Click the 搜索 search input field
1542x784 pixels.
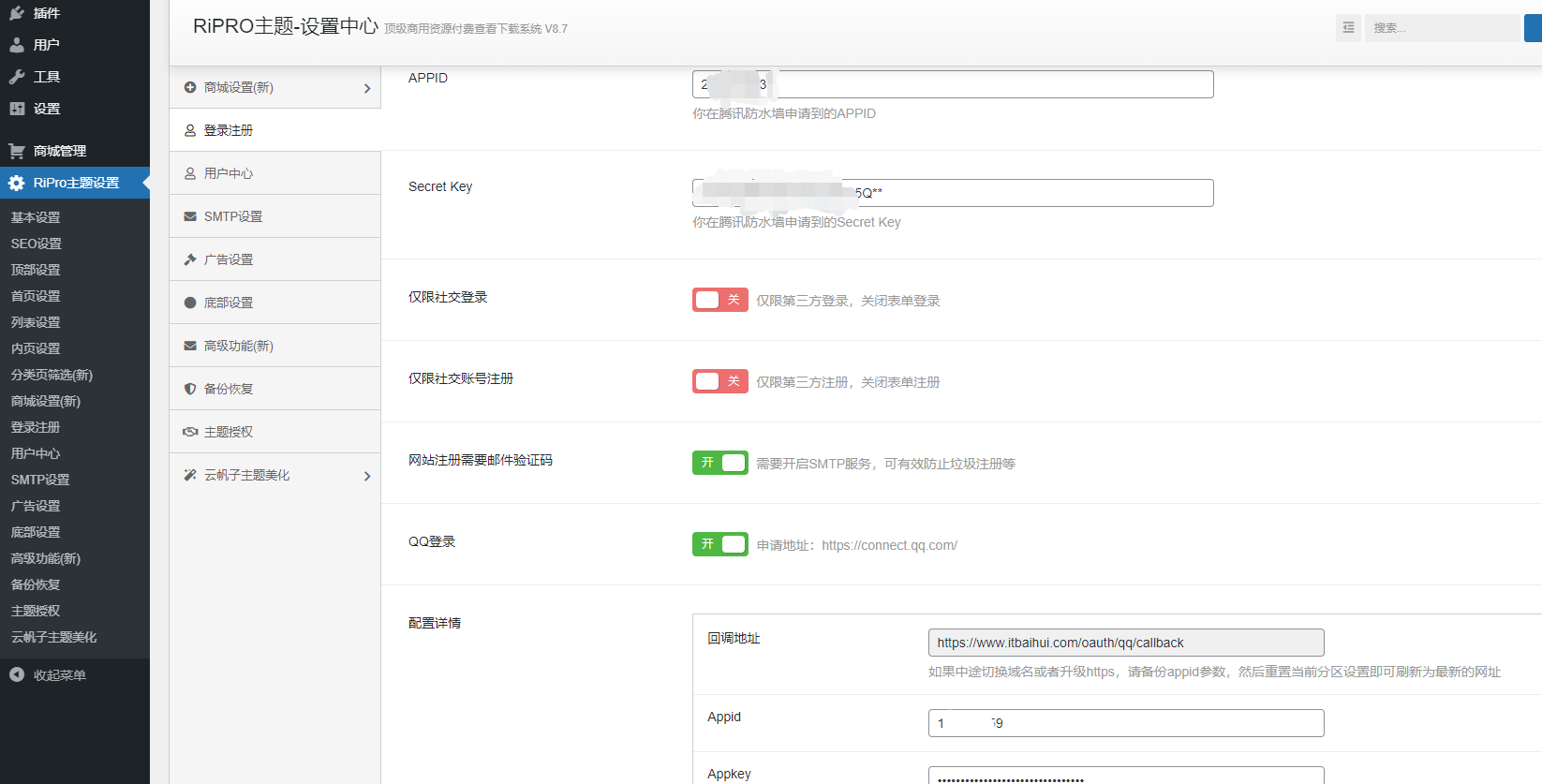pos(1441,28)
